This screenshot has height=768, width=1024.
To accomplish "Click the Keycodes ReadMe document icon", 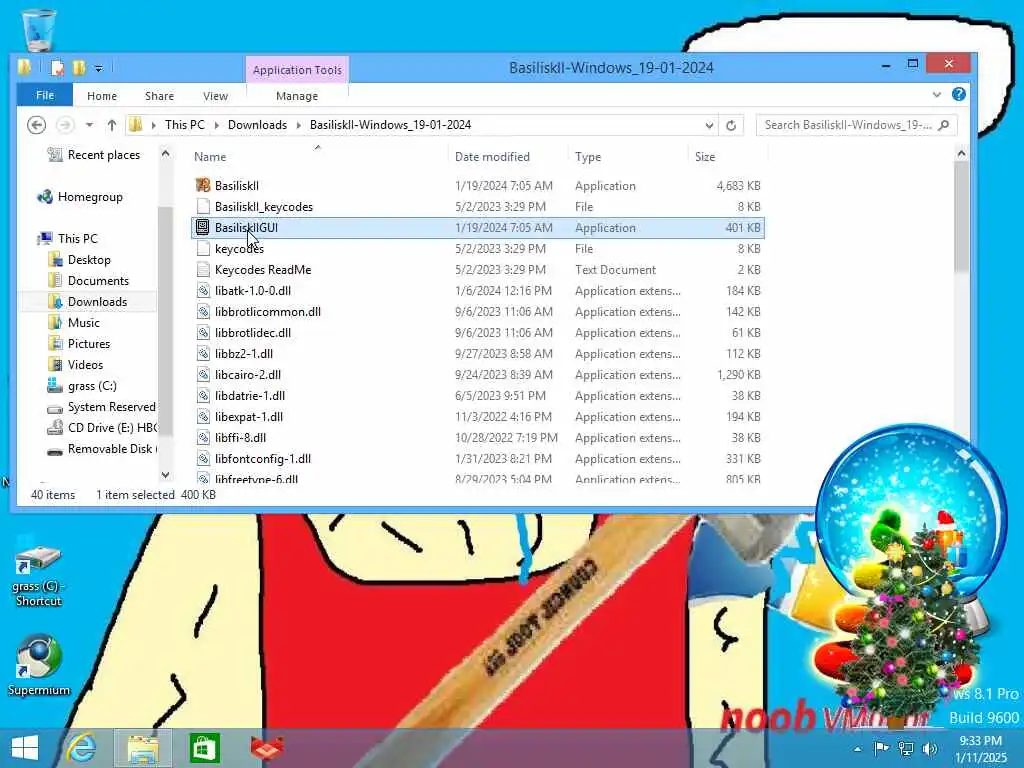I will (x=203, y=270).
